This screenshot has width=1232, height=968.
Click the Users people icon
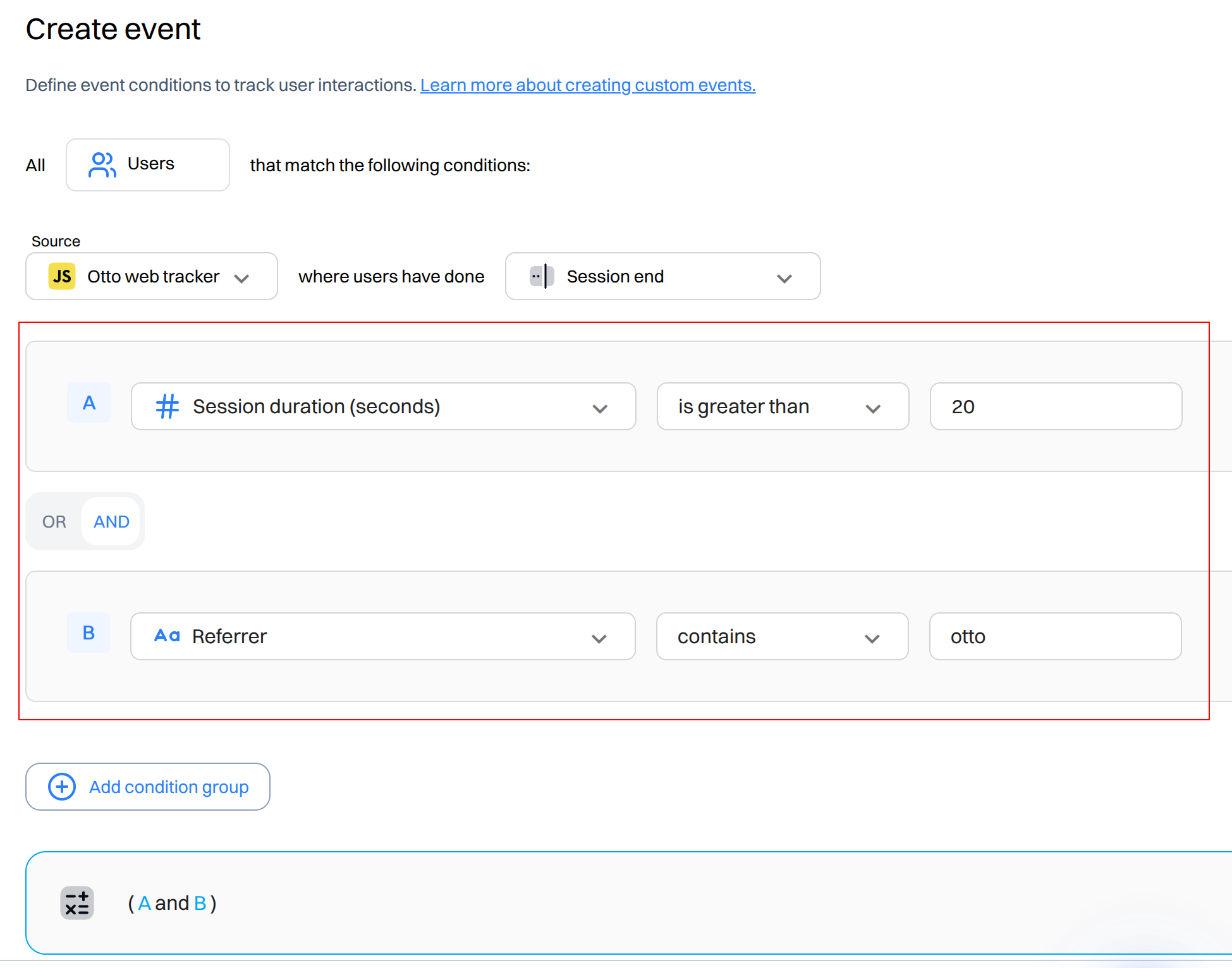[102, 165]
